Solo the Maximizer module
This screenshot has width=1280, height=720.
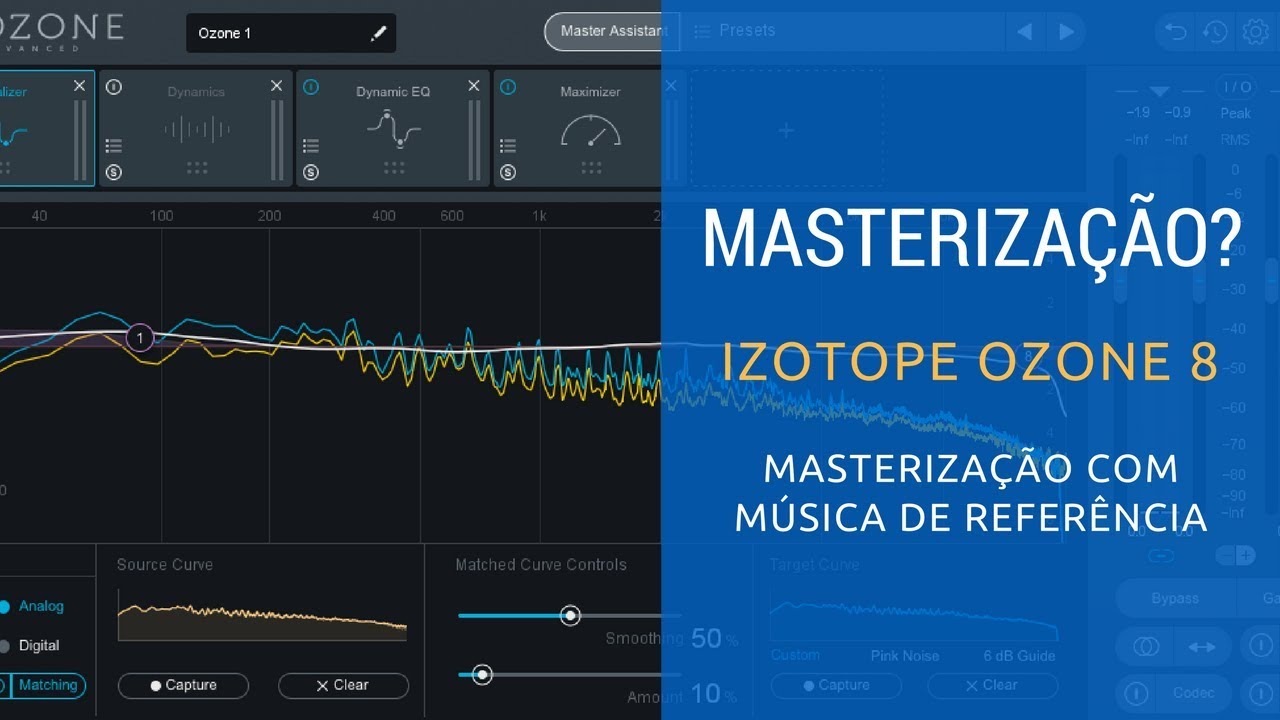tap(508, 172)
